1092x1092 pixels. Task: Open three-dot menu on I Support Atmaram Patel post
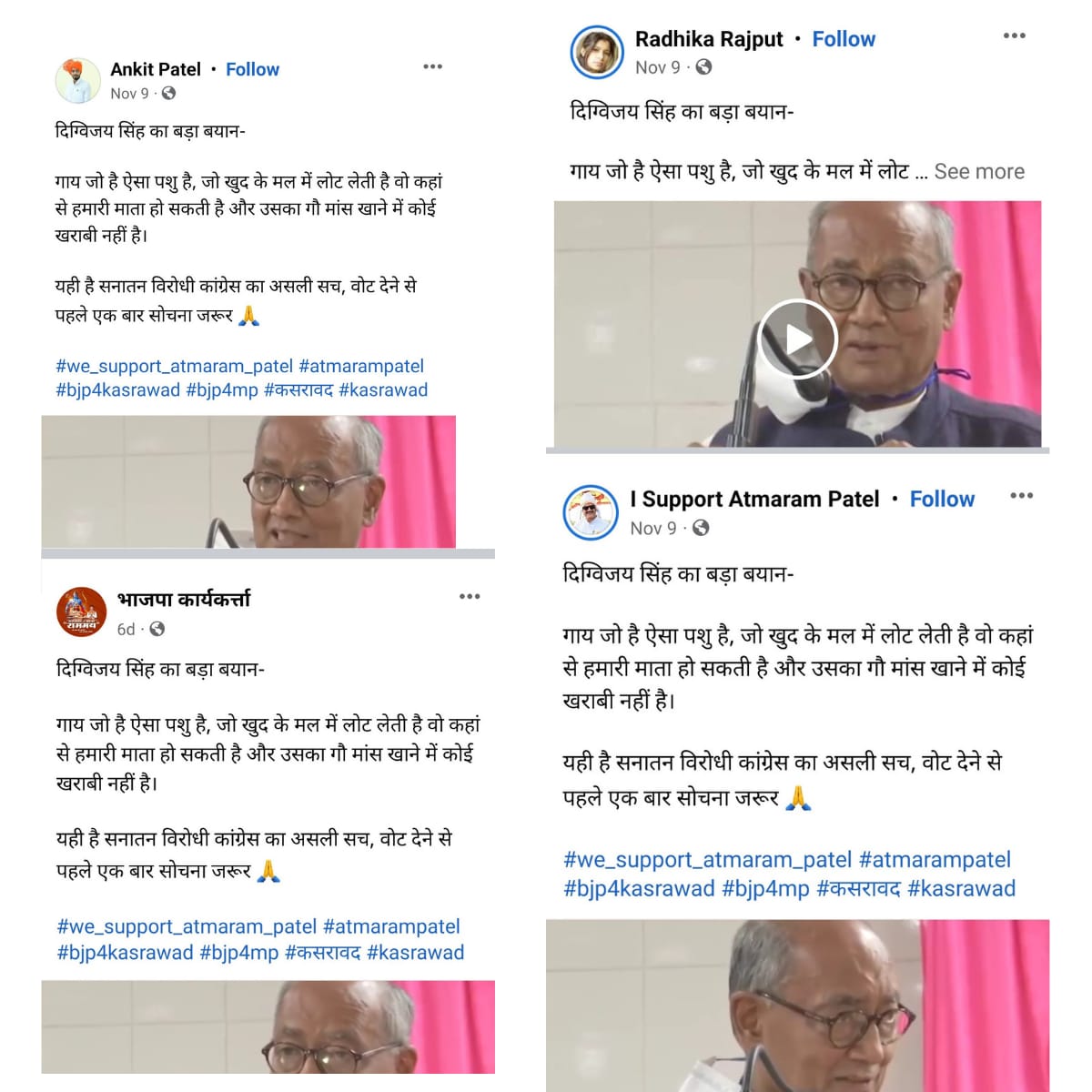click(x=1022, y=496)
